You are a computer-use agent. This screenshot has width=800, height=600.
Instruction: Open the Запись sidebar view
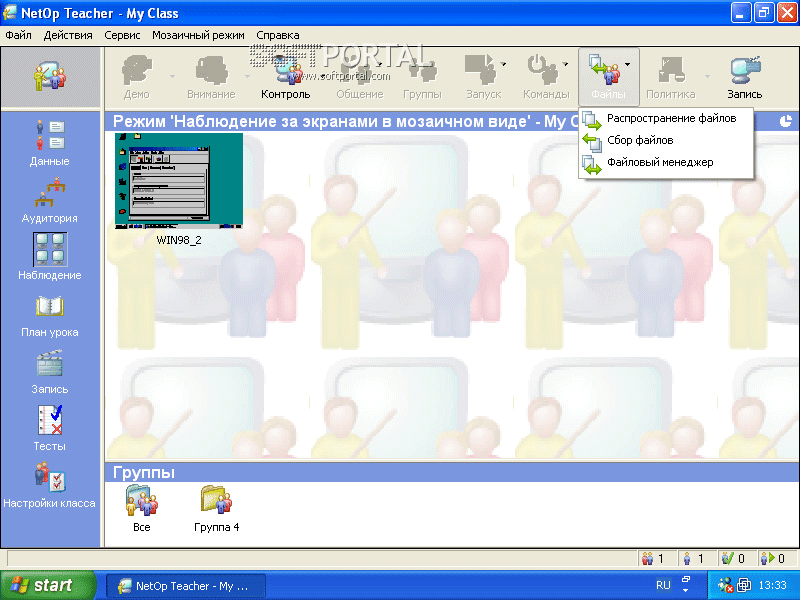pos(49,371)
